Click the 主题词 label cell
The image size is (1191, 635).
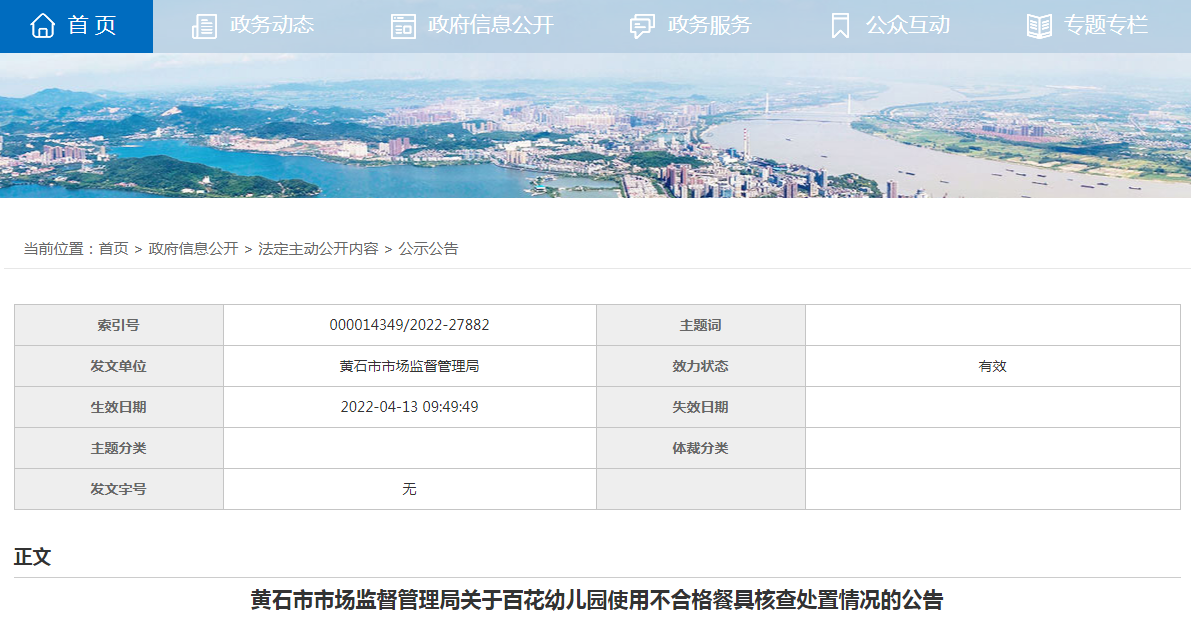[700, 325]
